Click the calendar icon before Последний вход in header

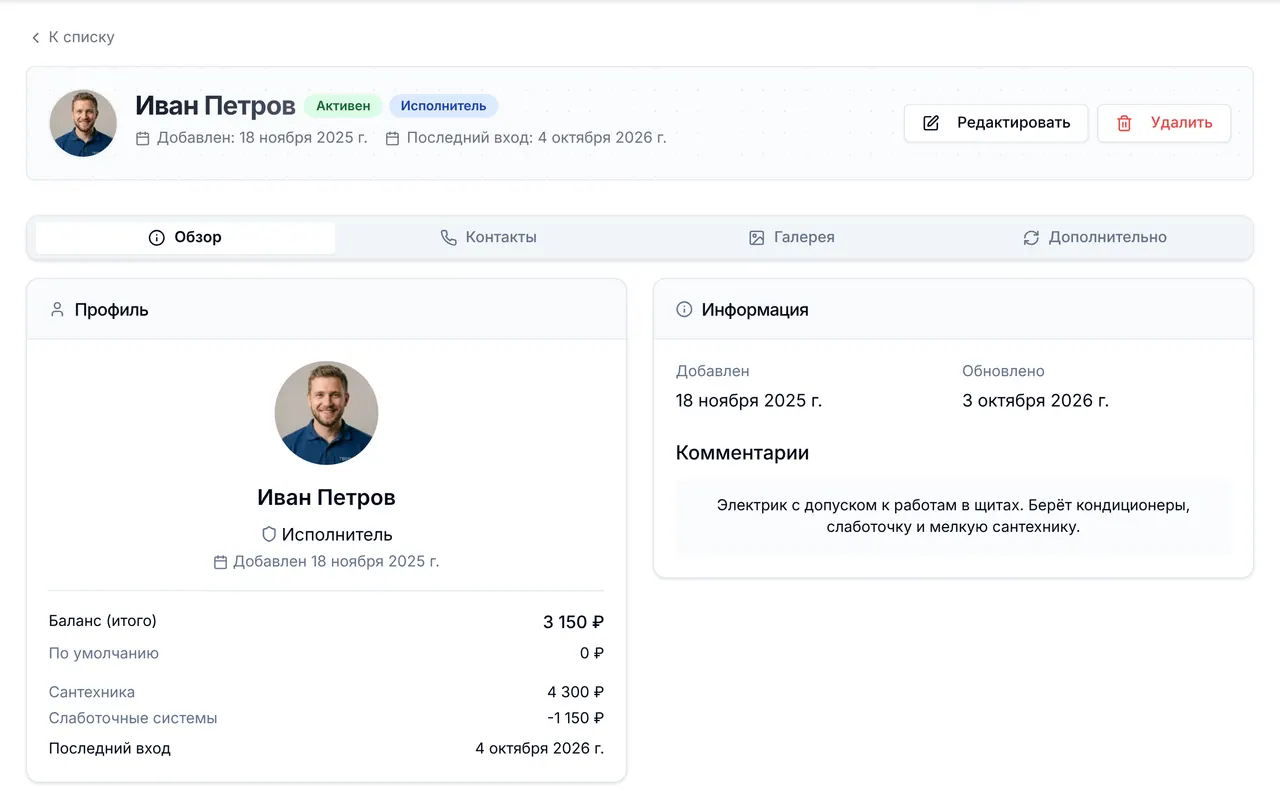point(393,138)
